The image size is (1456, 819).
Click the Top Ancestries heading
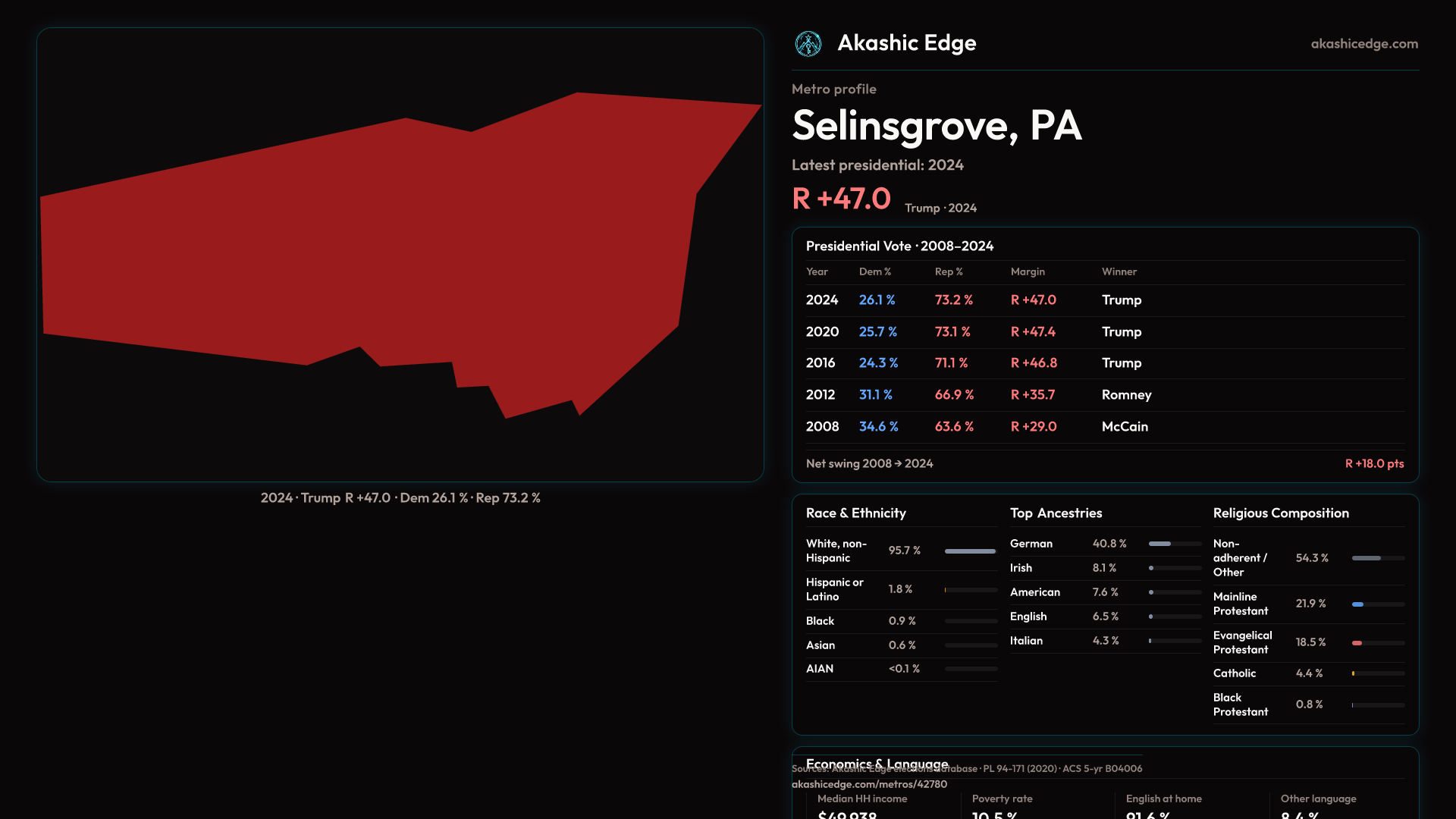click(1056, 513)
